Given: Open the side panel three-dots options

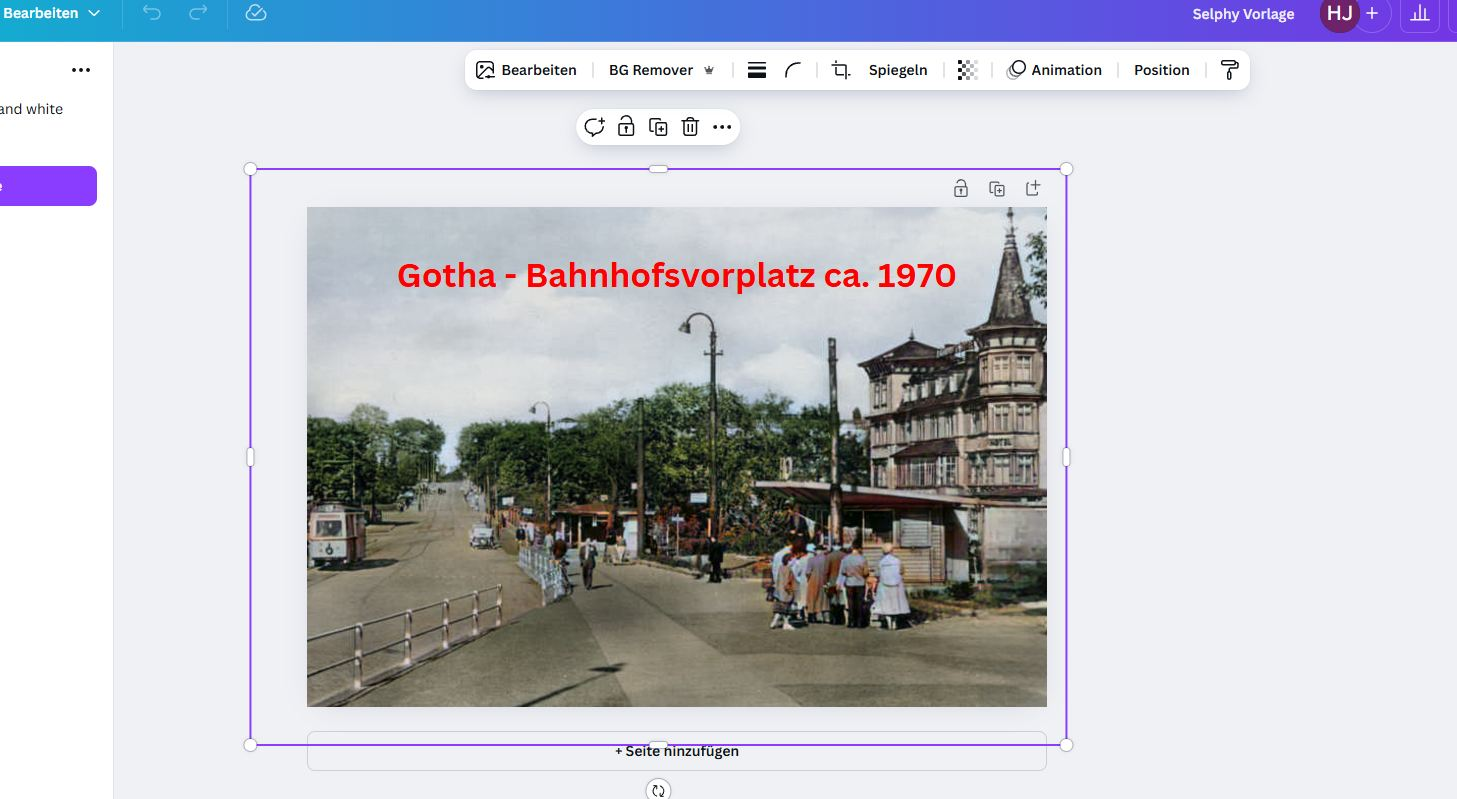Looking at the screenshot, I should [81, 70].
